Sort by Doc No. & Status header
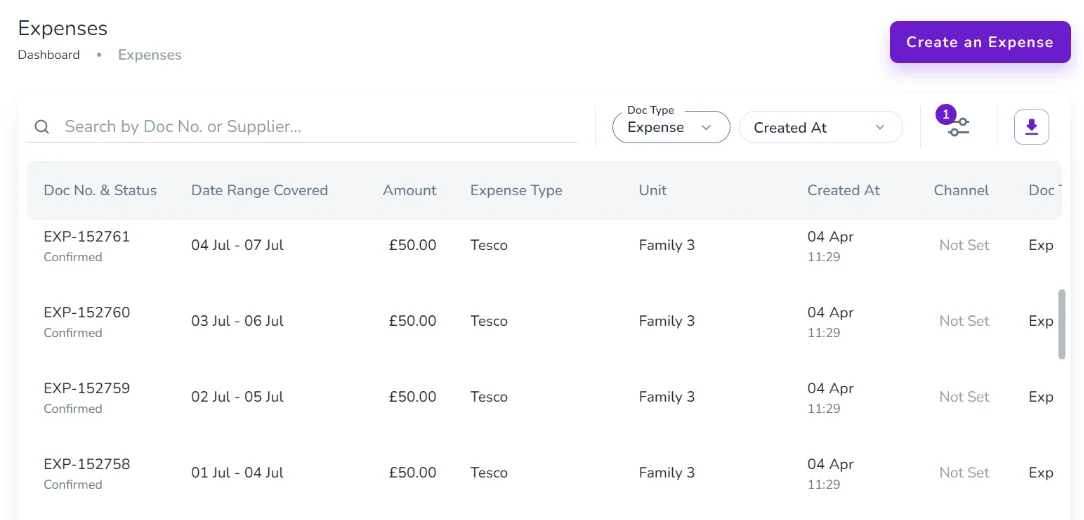Image resolution: width=1084 pixels, height=520 pixels. point(100,190)
